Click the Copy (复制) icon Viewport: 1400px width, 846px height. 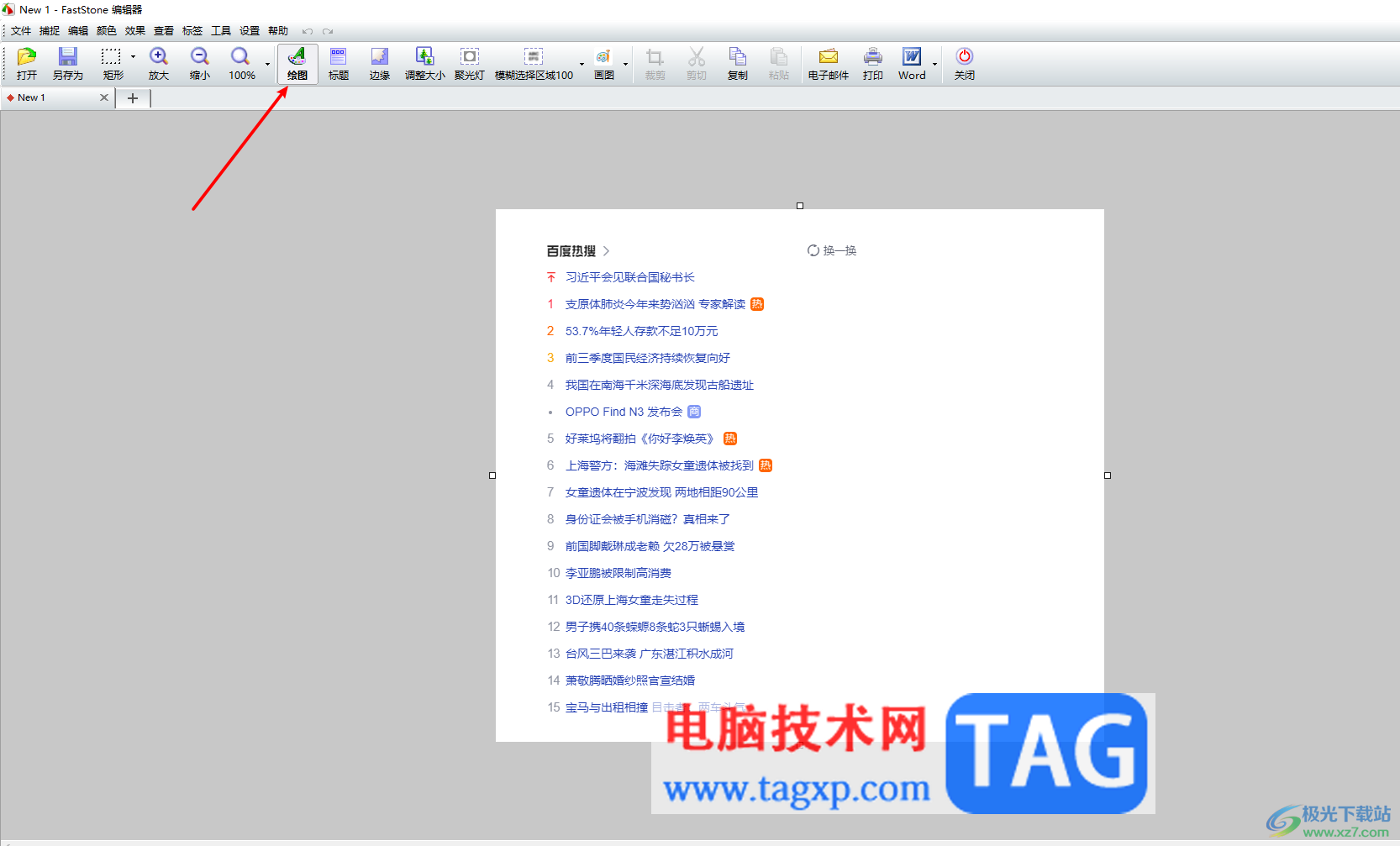coord(738,56)
